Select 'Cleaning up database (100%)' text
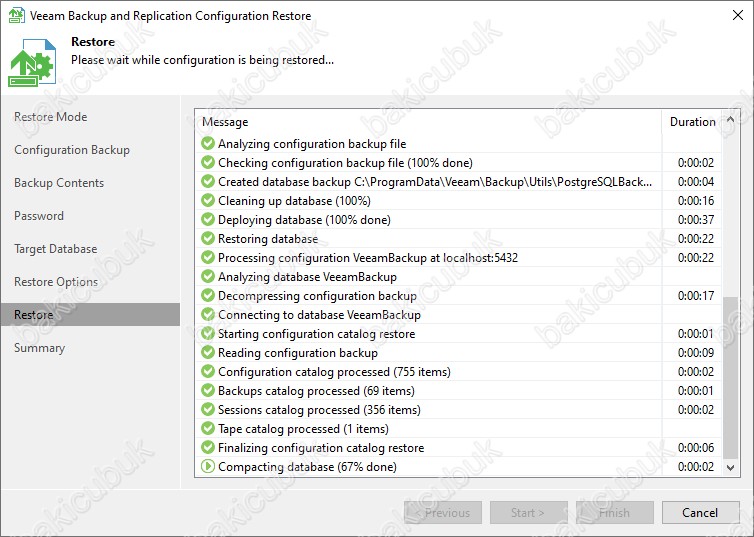The height and width of the screenshot is (537, 754). [x=294, y=201]
